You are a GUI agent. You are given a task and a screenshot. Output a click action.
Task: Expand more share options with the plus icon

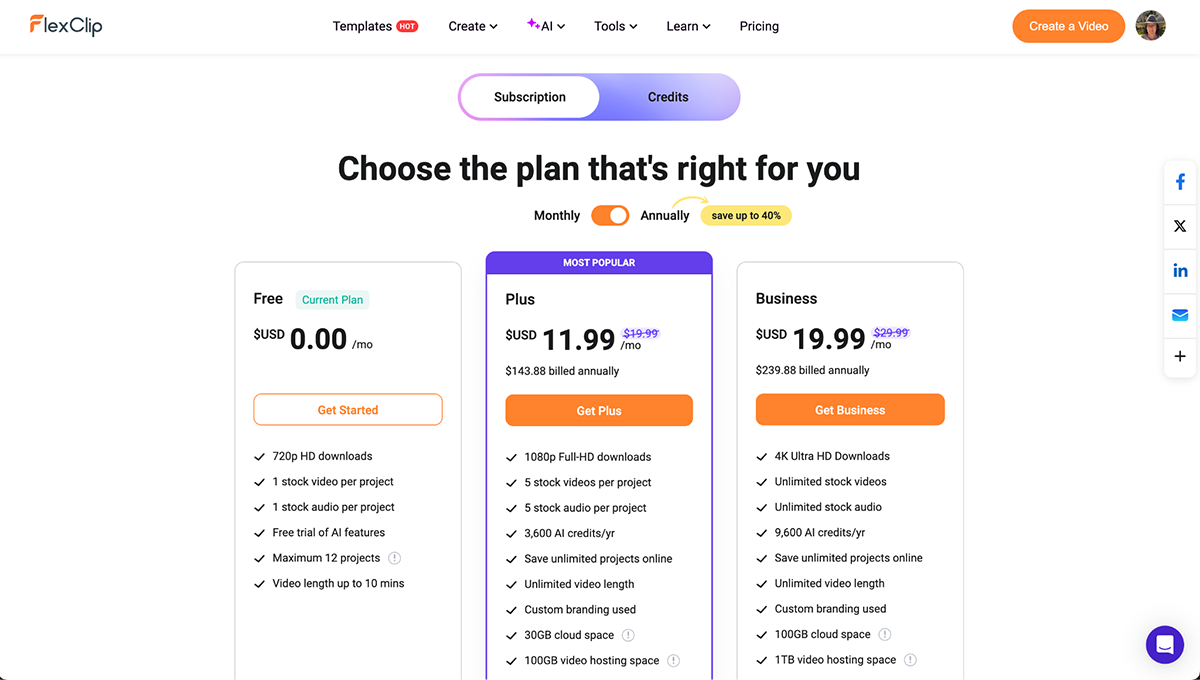coord(1180,357)
